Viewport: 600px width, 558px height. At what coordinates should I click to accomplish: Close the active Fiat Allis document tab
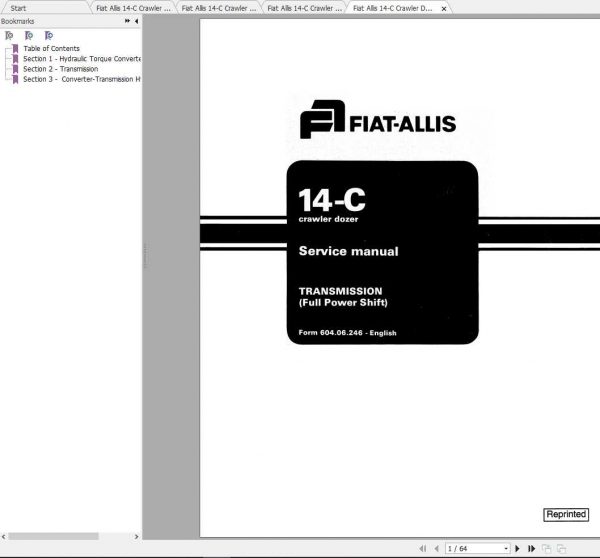tap(444, 8)
